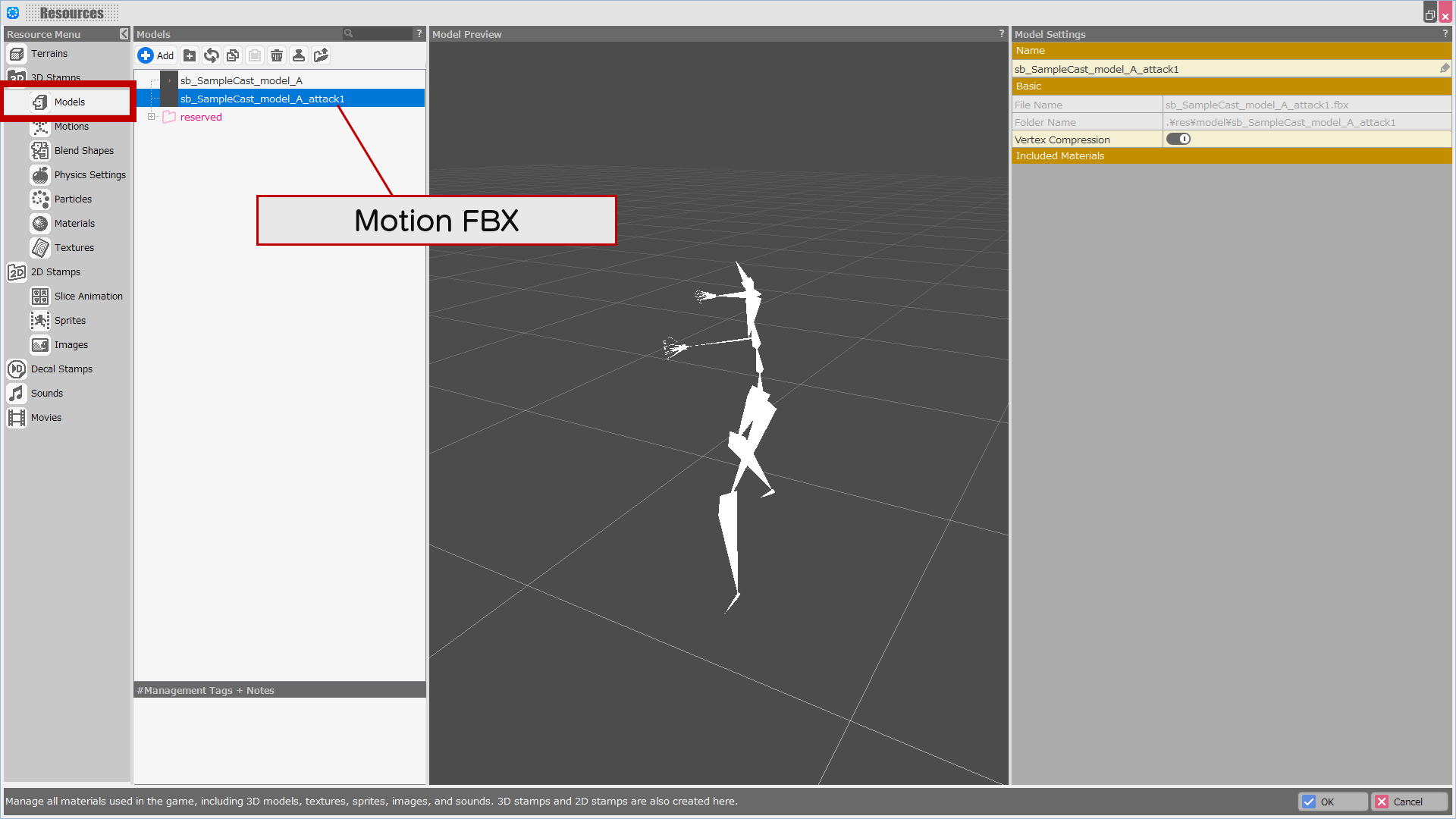
Task: Click the refresh/reload icon in Models toolbar
Action: pyautogui.click(x=212, y=55)
